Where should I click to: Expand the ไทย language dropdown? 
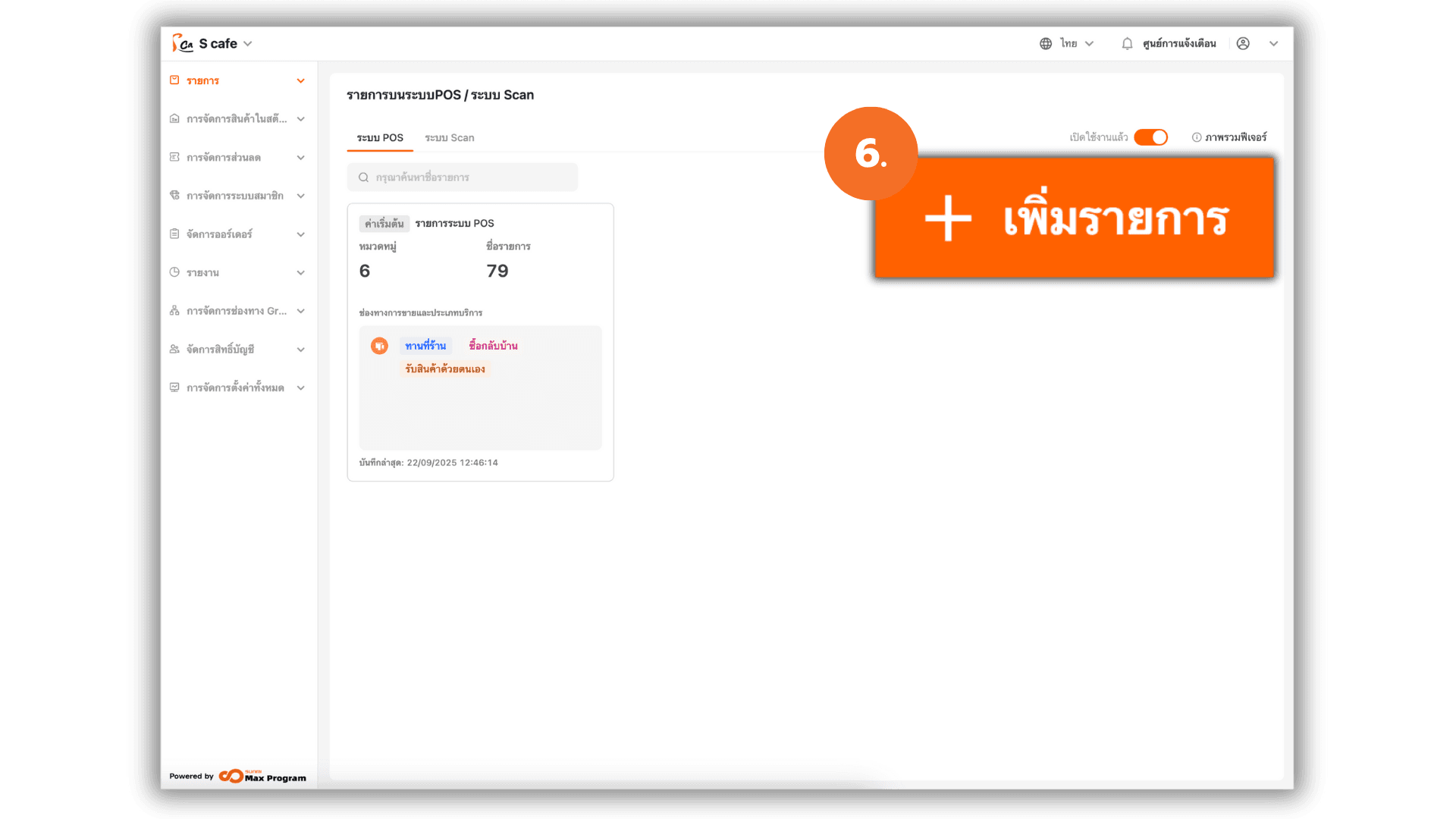coord(1089,44)
